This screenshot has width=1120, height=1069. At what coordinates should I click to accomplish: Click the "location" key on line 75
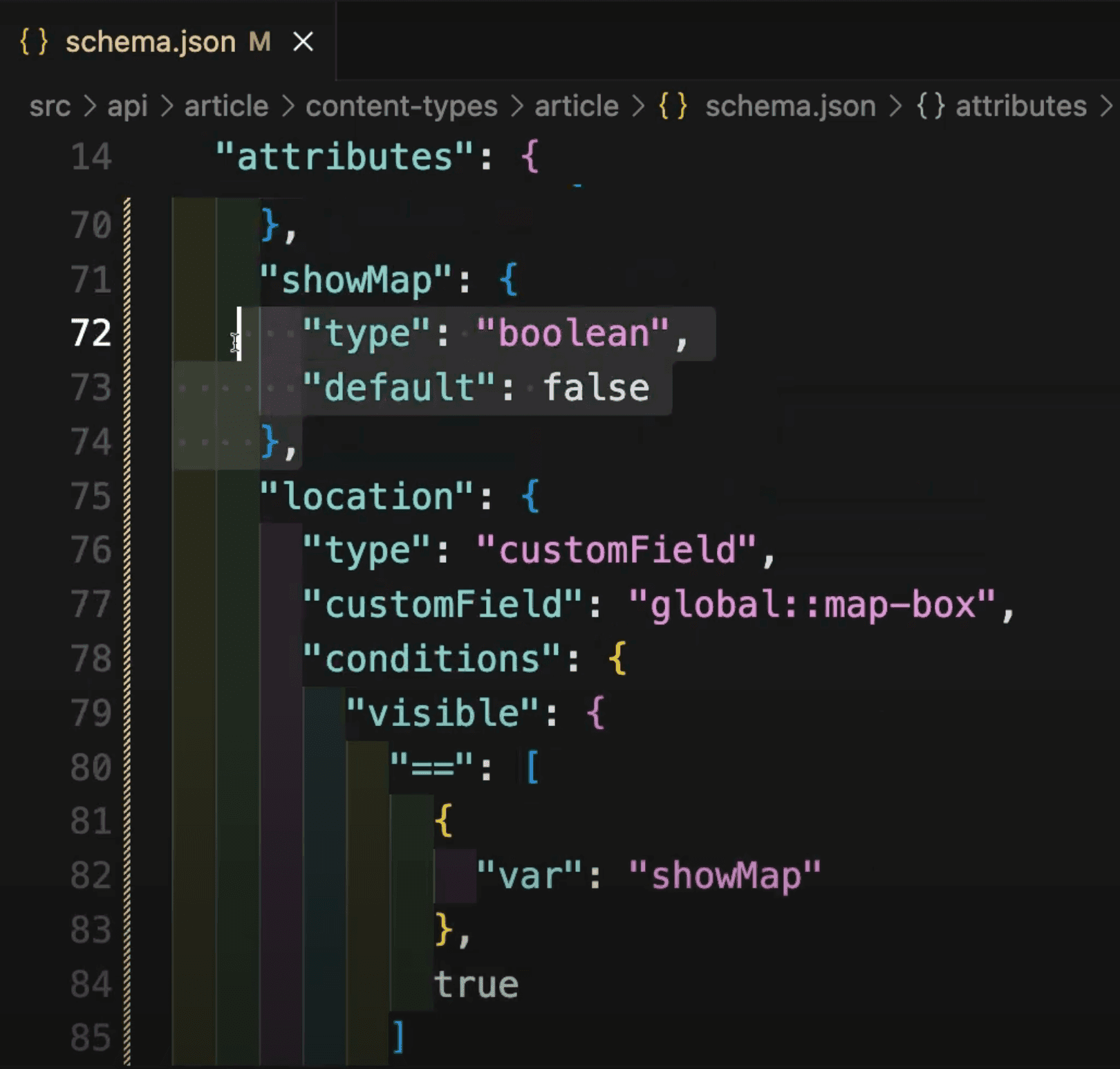[366, 496]
